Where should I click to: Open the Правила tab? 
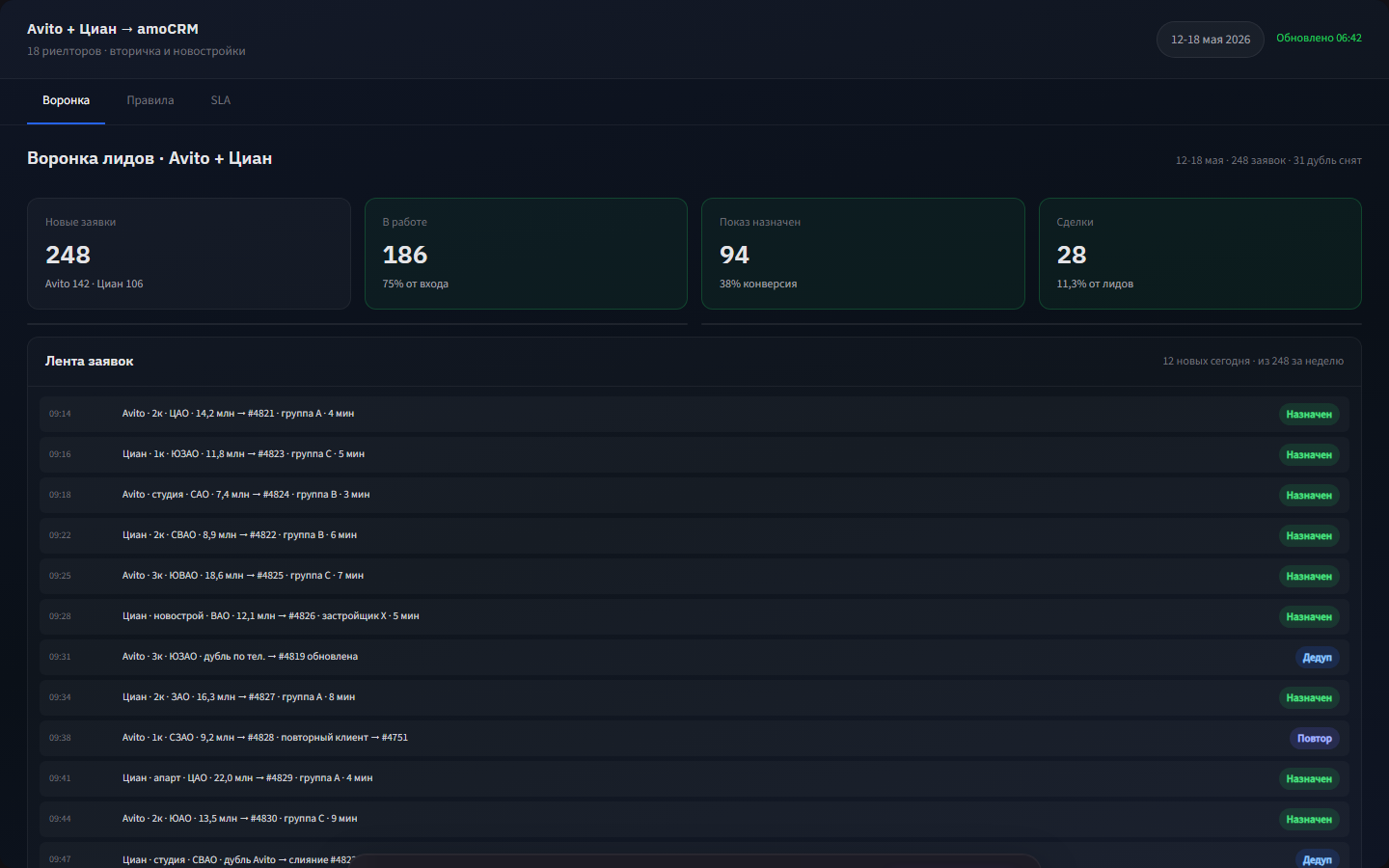point(150,100)
